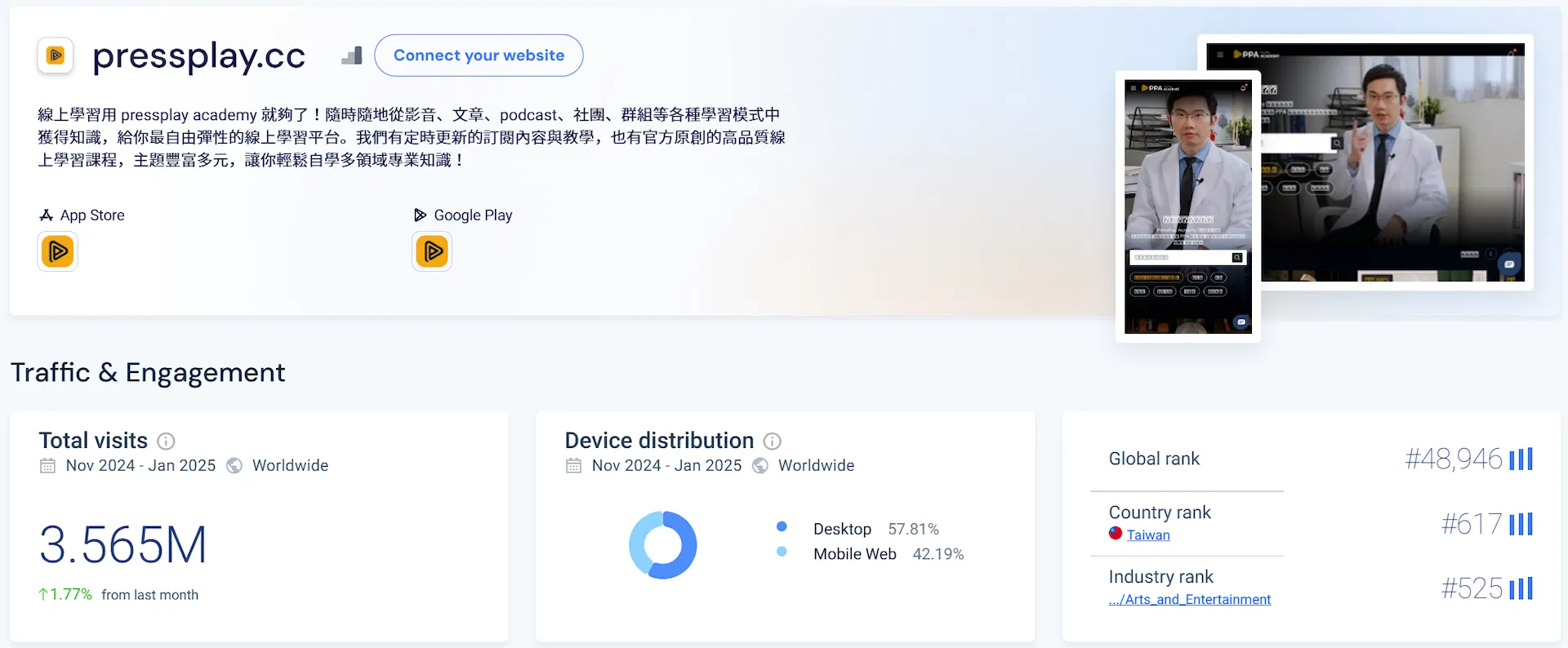This screenshot has height=648, width=1568.
Task: Click the App Store logo glyph
Action: pyautogui.click(x=46, y=215)
